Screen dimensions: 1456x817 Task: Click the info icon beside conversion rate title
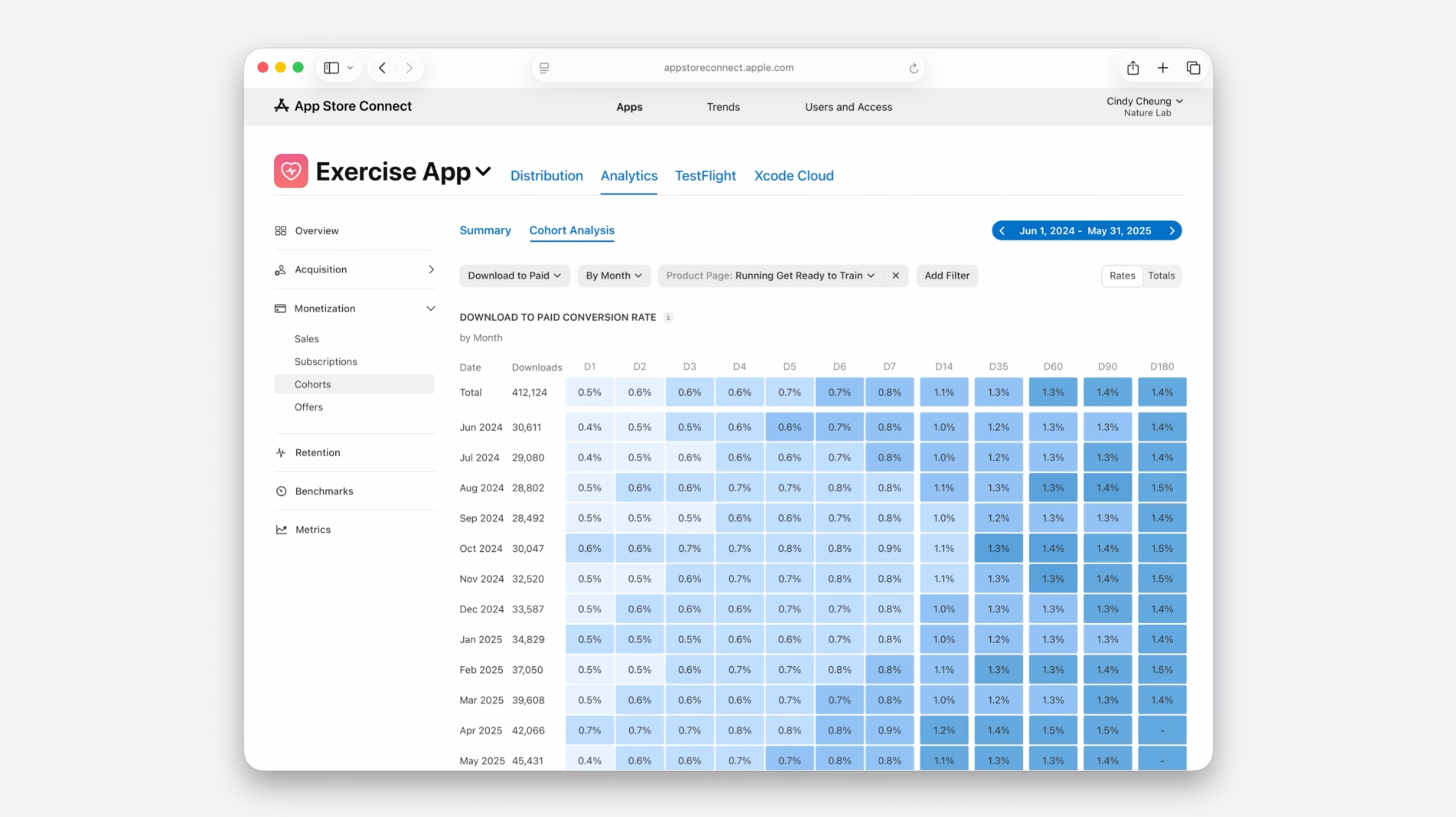668,317
